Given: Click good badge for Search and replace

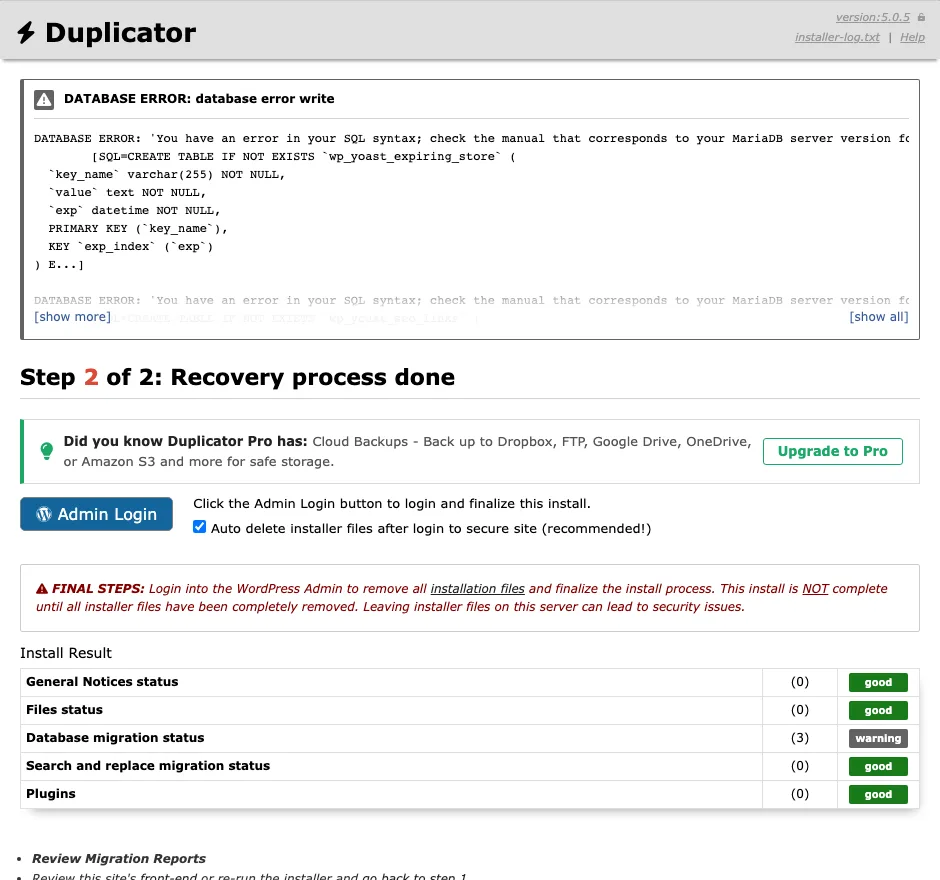Looking at the screenshot, I should click(x=878, y=766).
